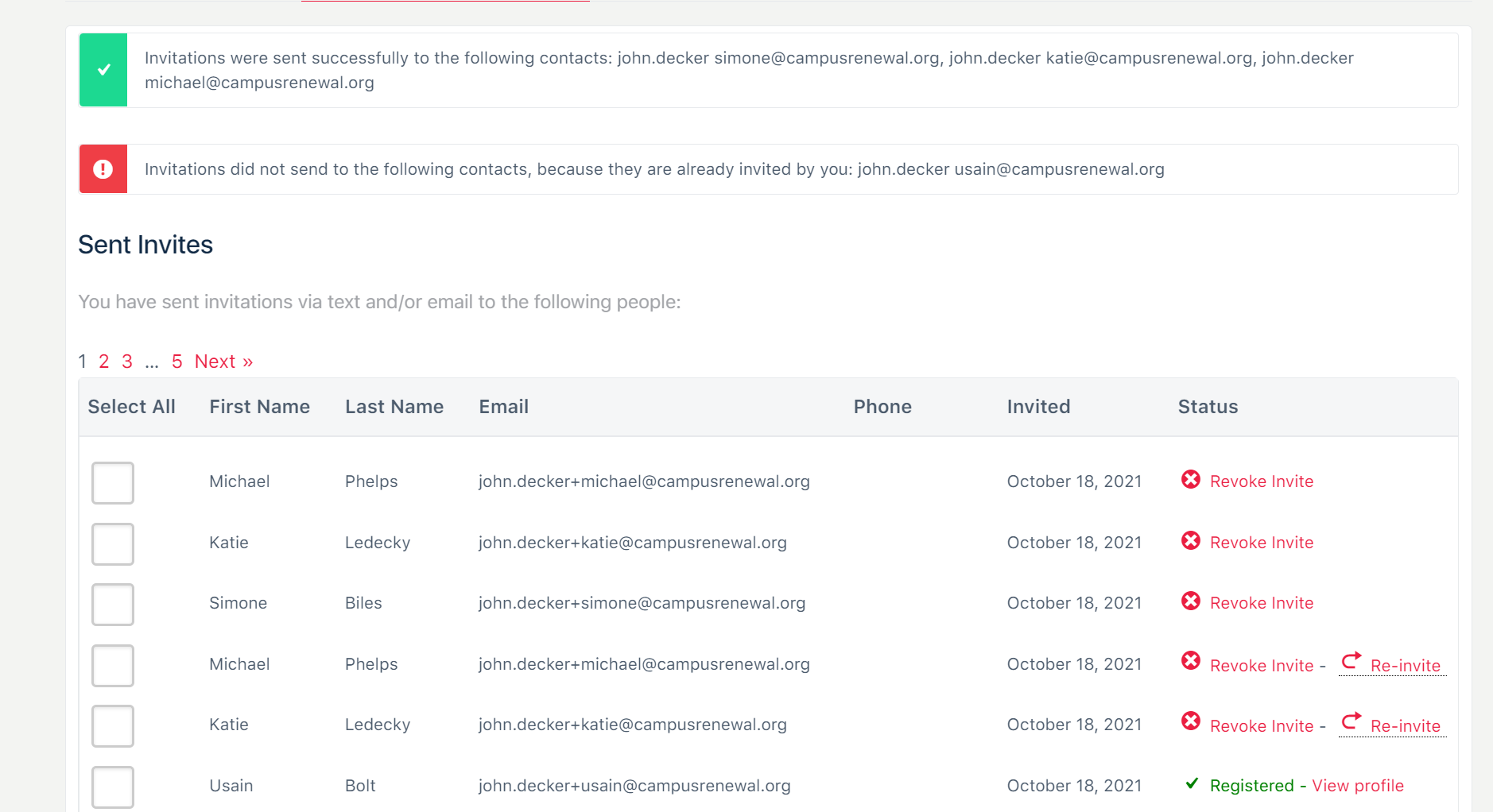Click the last name Bolt
Viewport: 1493px width, 812px height.
point(360,786)
